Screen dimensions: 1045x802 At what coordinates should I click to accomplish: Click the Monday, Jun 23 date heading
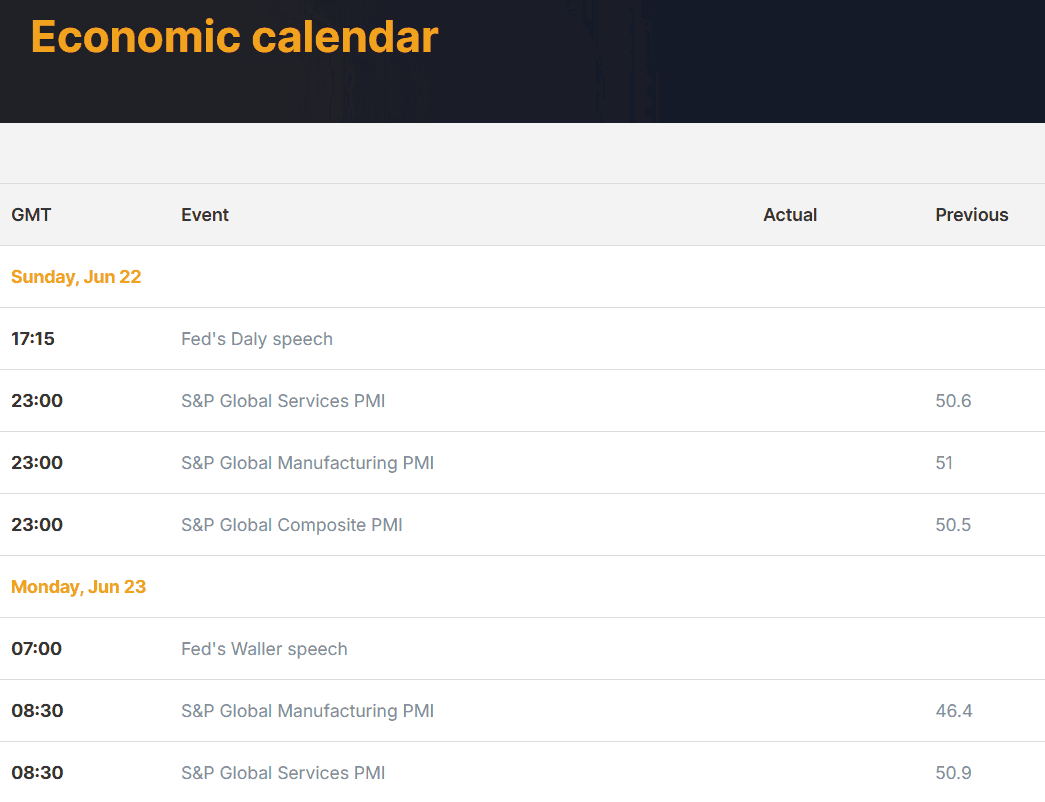(x=78, y=587)
